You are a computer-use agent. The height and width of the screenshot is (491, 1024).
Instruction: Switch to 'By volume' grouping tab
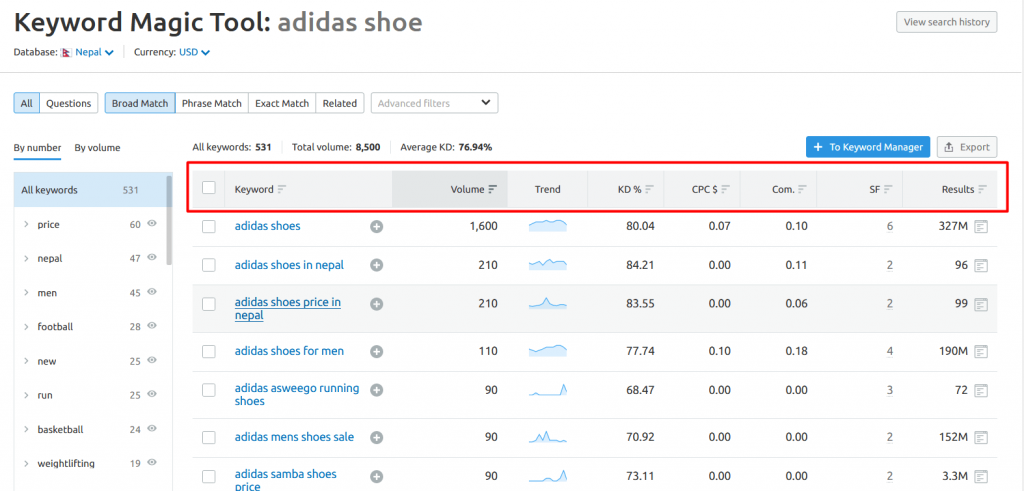[x=97, y=148]
